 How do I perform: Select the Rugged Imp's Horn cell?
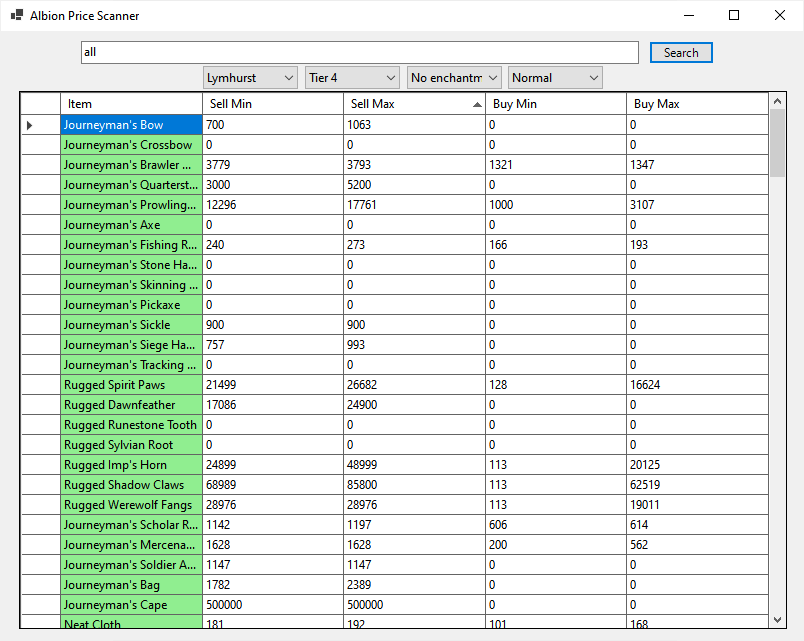[132, 465]
